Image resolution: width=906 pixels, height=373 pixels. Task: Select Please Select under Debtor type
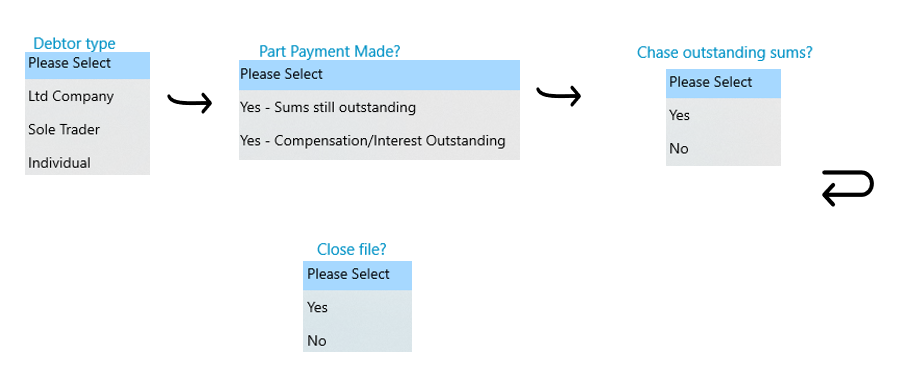pyautogui.click(x=87, y=65)
